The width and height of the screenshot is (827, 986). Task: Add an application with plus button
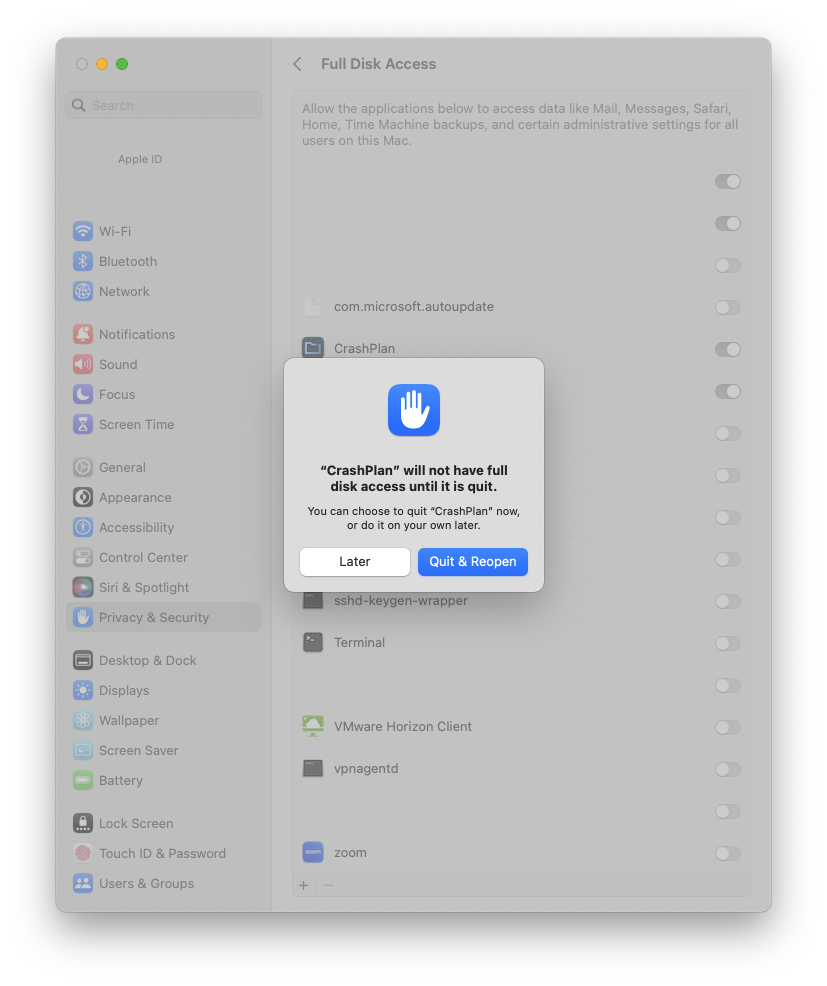tap(304, 885)
